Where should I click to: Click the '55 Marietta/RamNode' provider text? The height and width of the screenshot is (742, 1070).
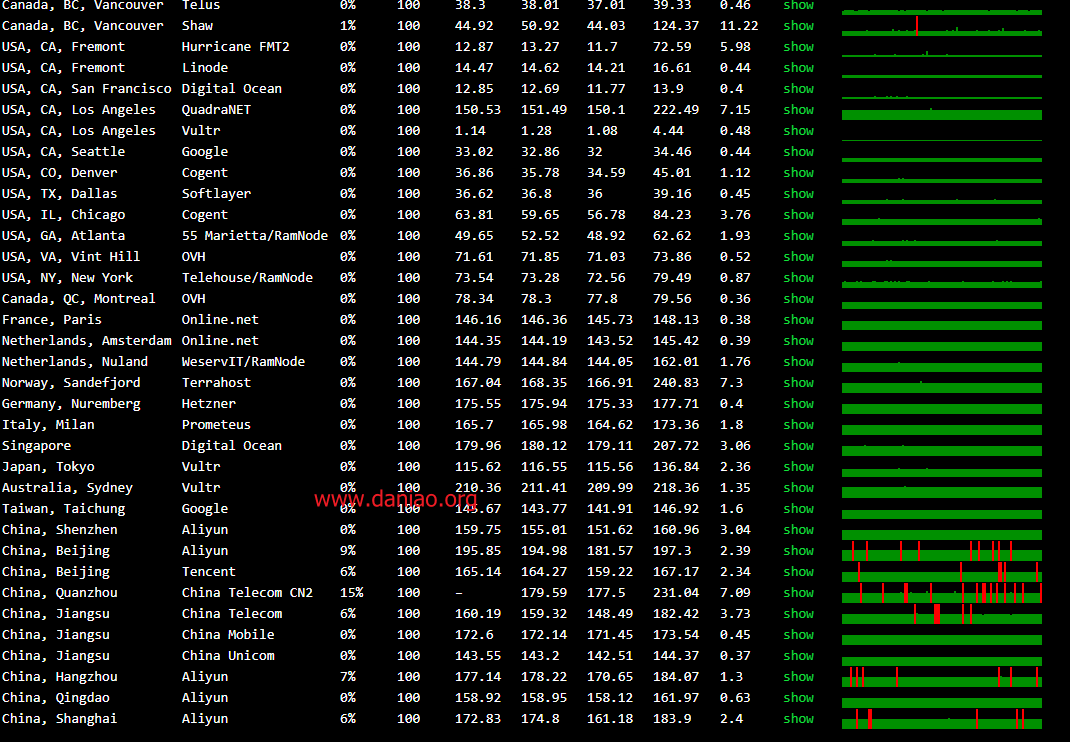pos(255,236)
